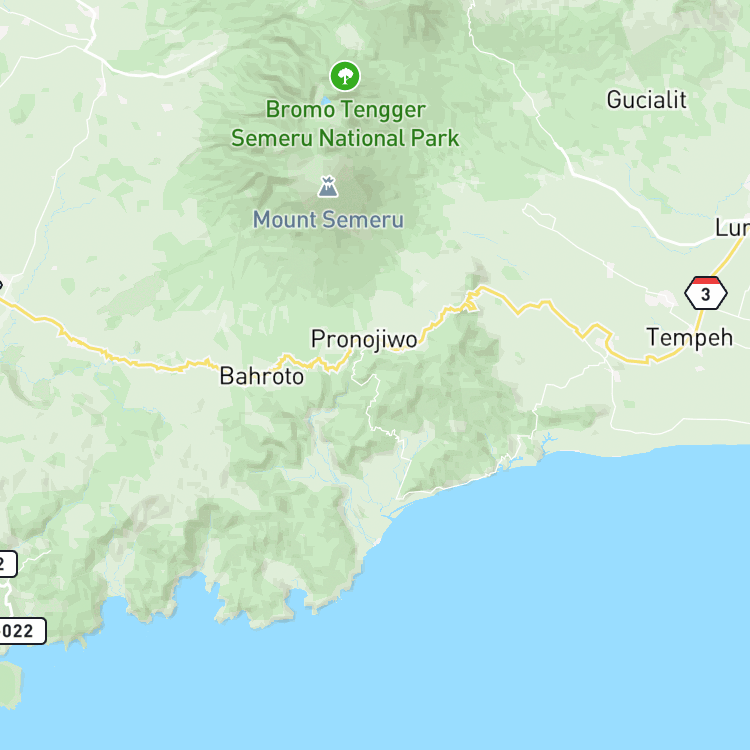
Task: Select the small green island offshore
Action: [x=10, y=684]
